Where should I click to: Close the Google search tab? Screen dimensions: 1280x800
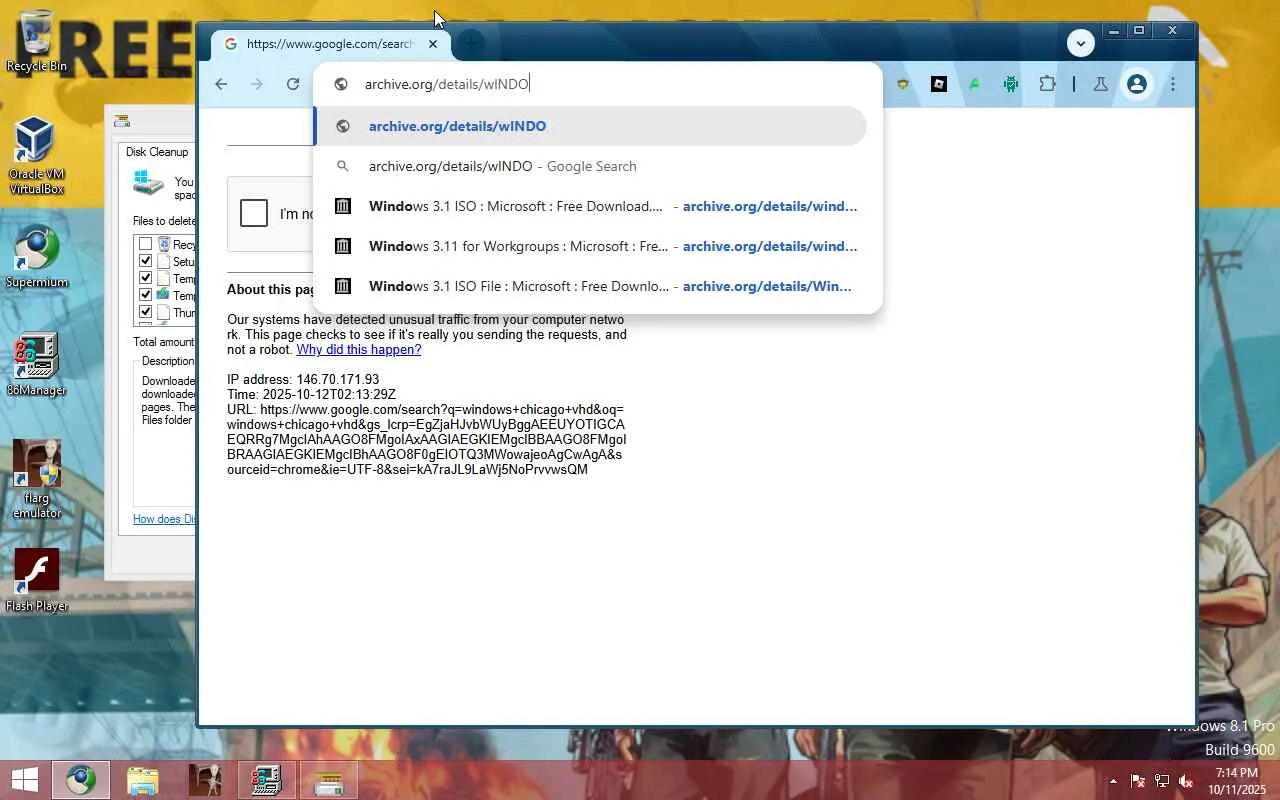click(433, 44)
